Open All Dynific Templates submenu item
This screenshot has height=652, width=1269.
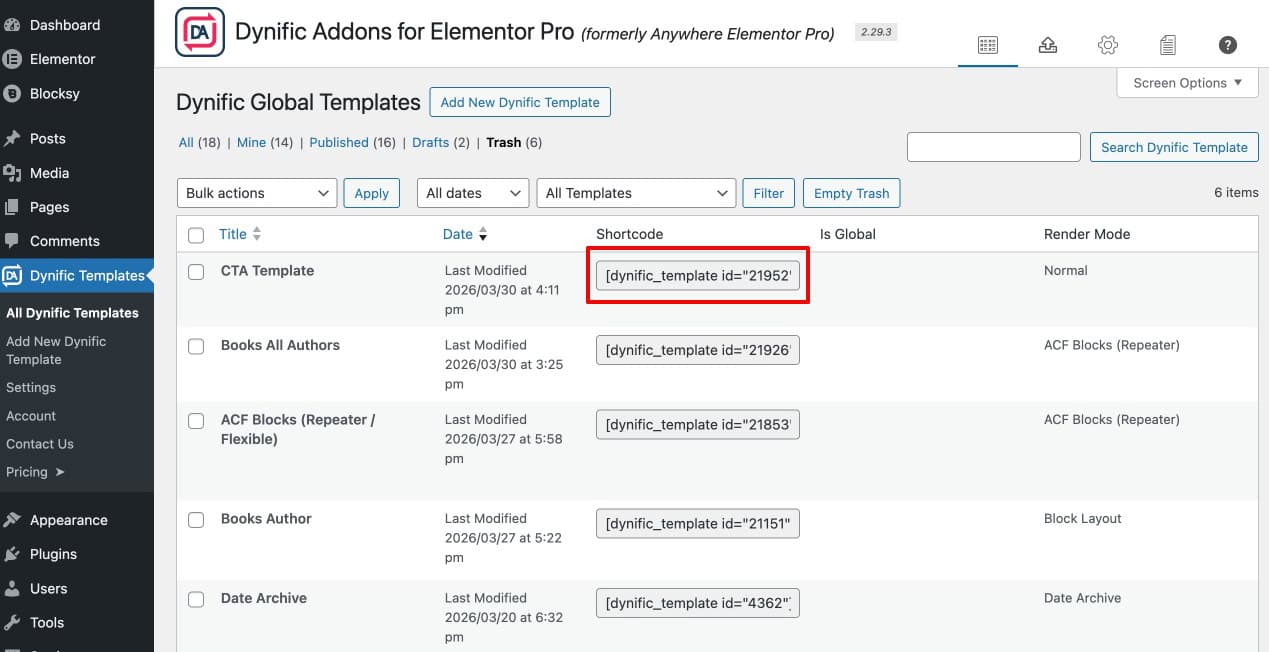72,313
